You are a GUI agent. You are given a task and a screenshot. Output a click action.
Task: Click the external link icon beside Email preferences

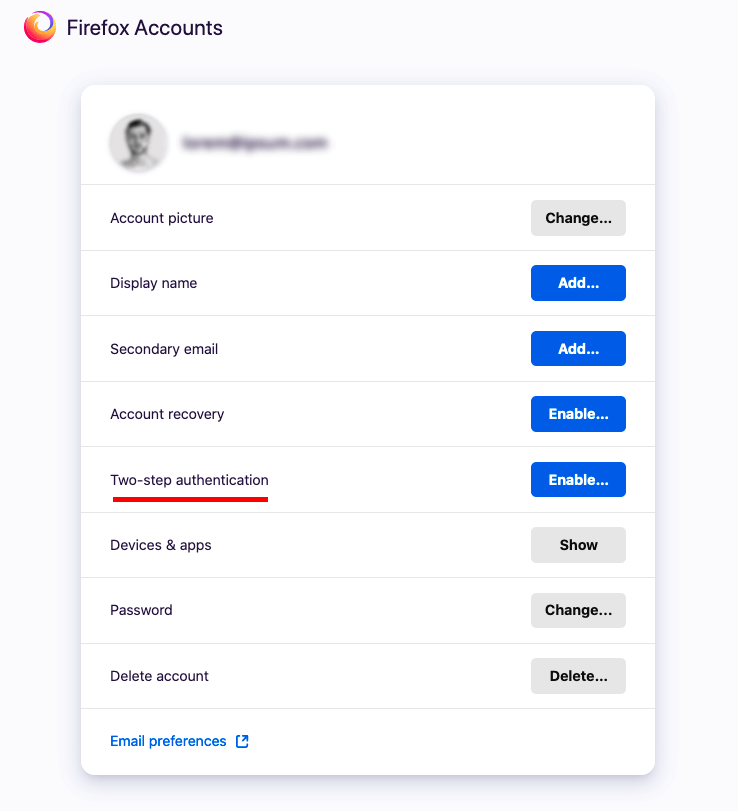pyautogui.click(x=242, y=741)
